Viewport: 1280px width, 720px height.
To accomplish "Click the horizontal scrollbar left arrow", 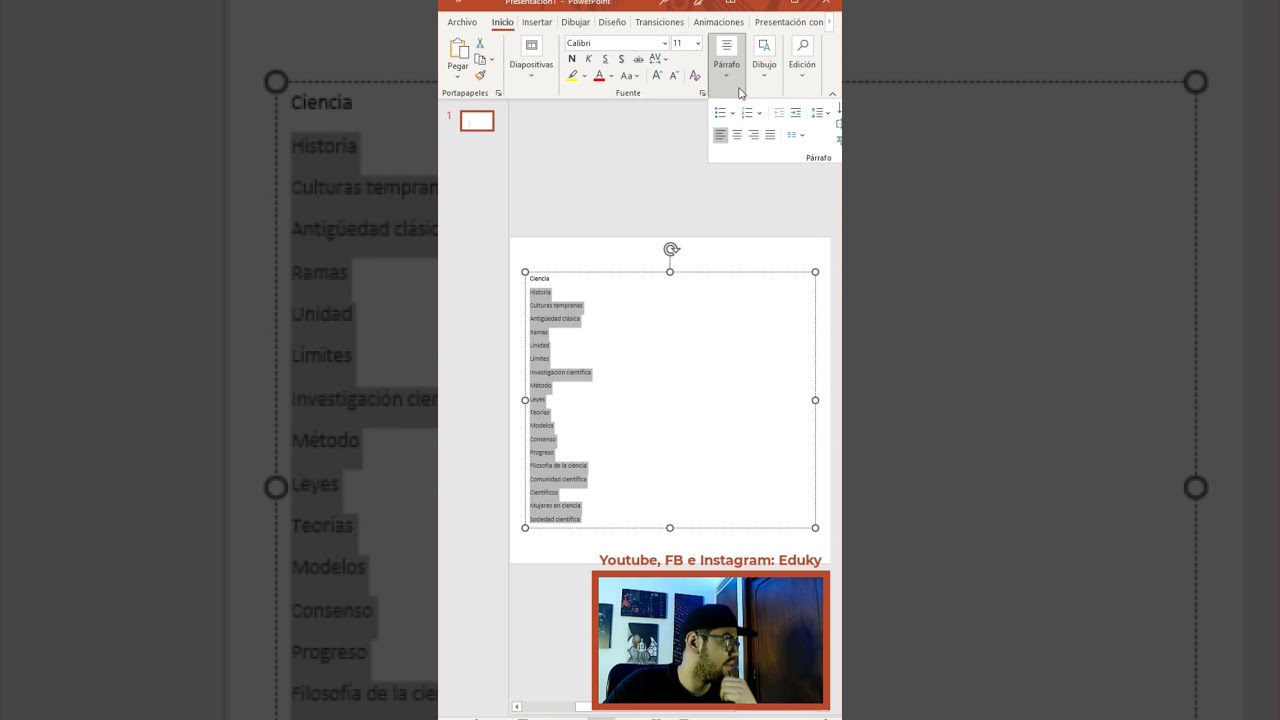I will click(x=517, y=707).
